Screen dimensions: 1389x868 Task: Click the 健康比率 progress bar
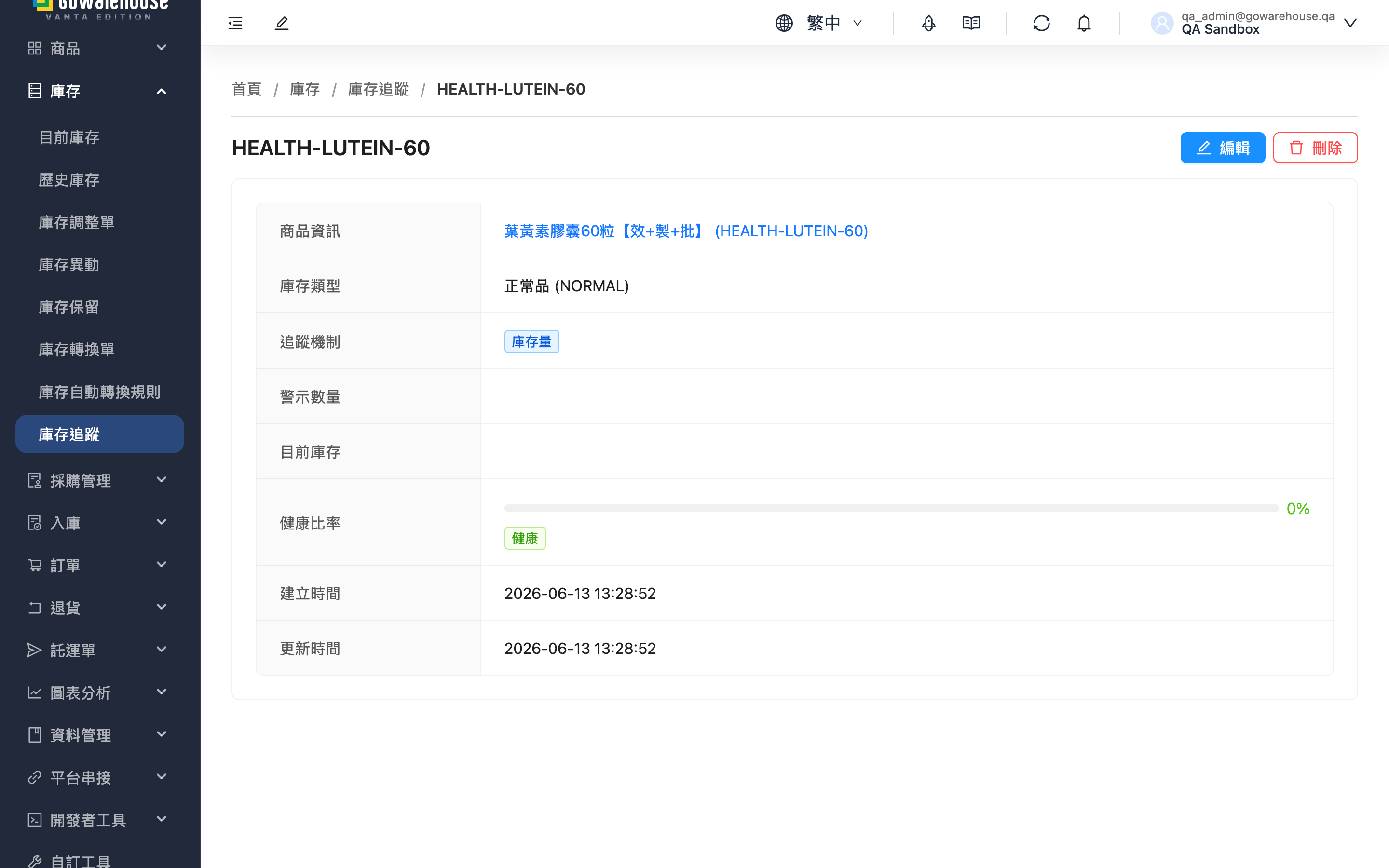[x=891, y=509]
